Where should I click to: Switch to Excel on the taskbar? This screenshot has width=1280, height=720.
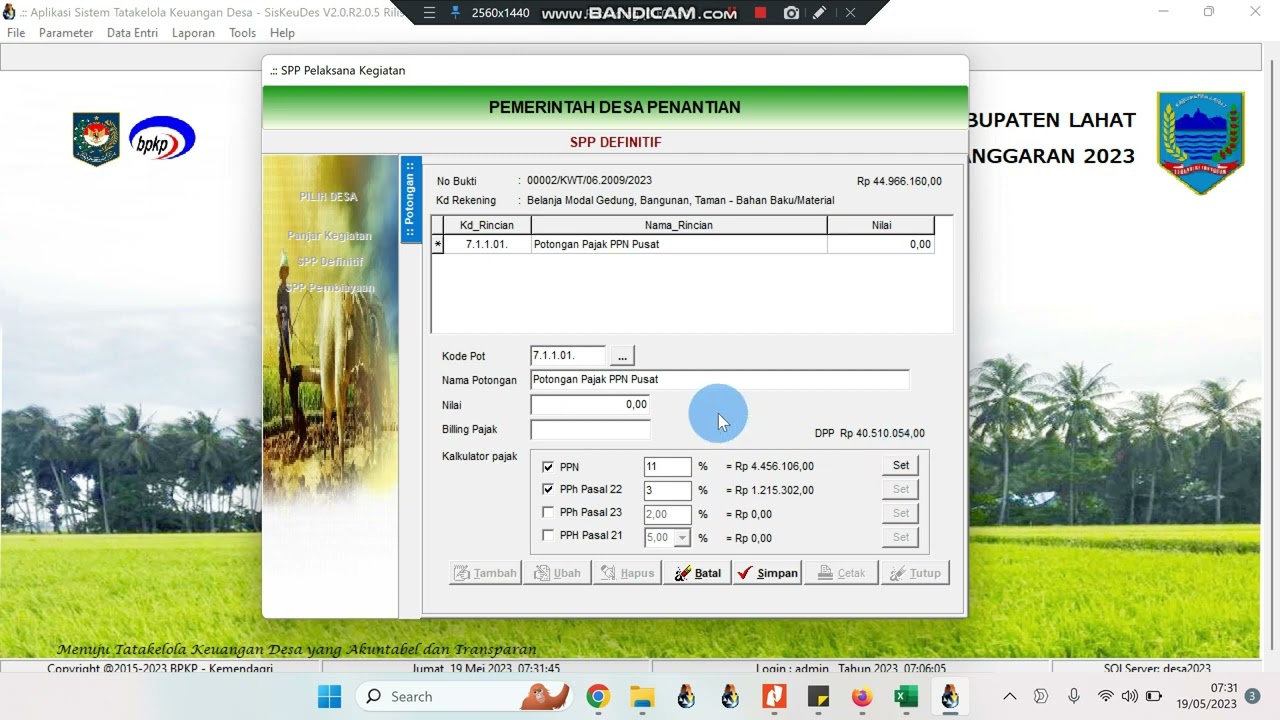click(x=906, y=697)
